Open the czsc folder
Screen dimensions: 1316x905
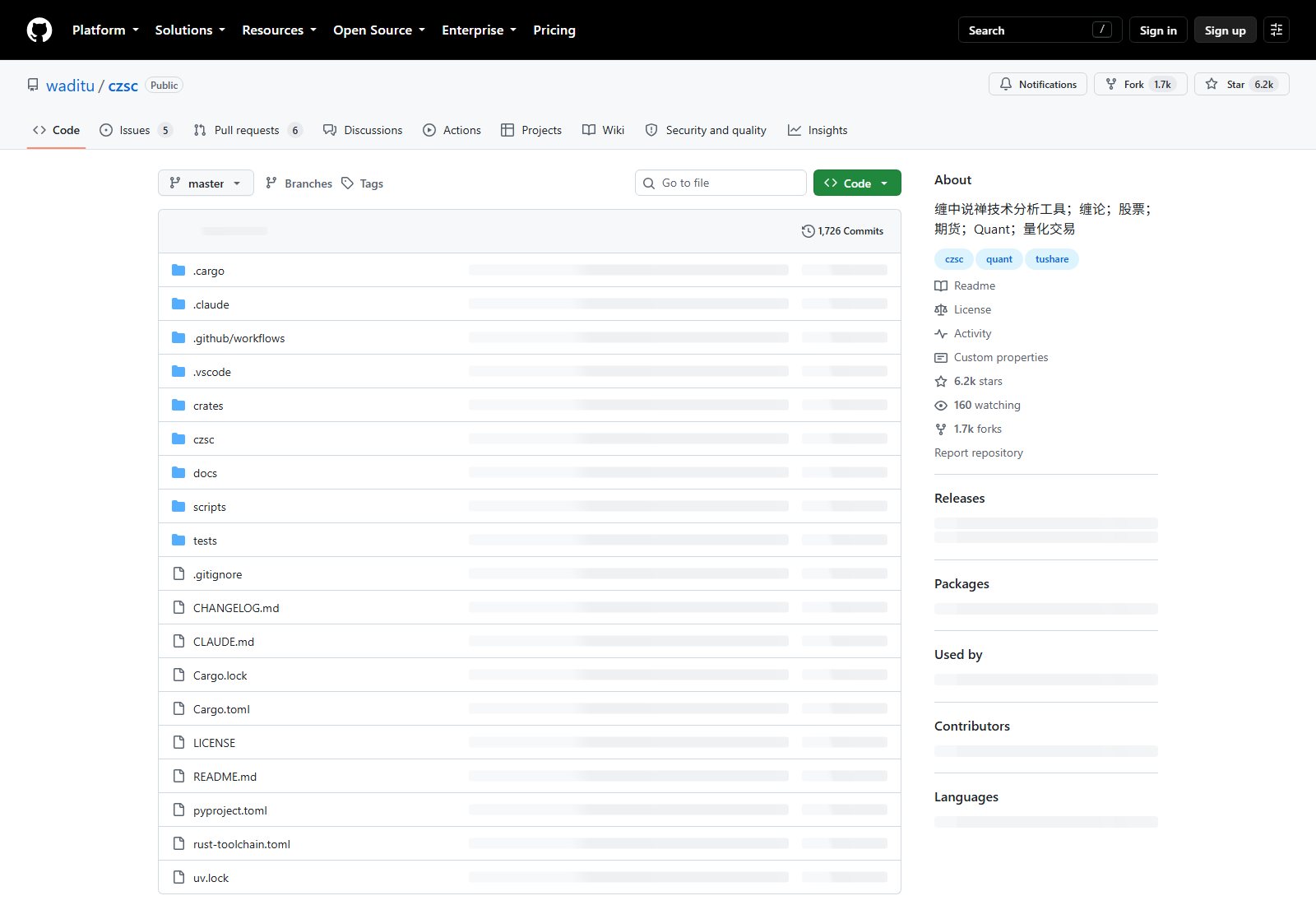click(204, 439)
